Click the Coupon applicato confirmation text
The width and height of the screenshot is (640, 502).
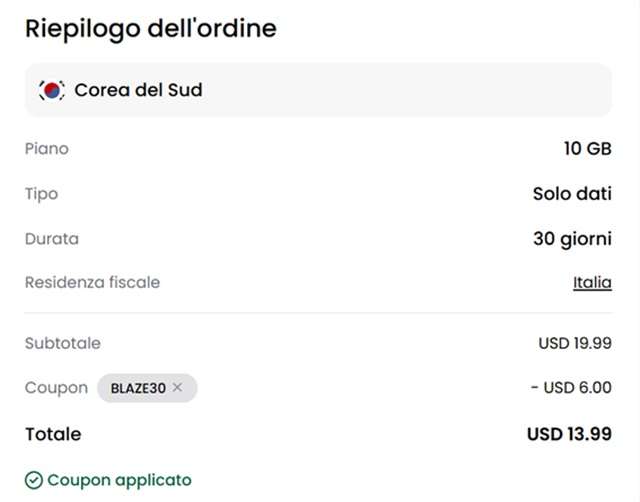click(119, 480)
